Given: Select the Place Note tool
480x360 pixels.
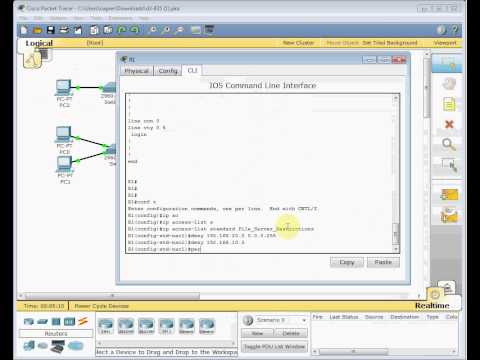Looking at the screenshot, I should [449, 105].
